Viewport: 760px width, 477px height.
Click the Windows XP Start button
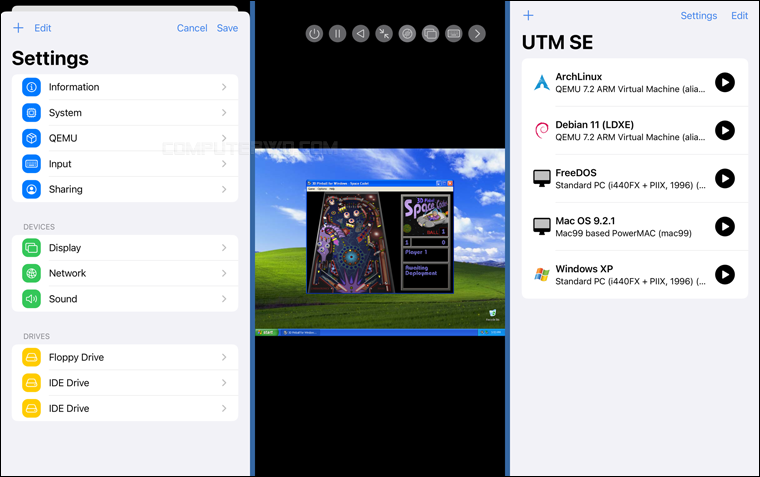pos(266,333)
